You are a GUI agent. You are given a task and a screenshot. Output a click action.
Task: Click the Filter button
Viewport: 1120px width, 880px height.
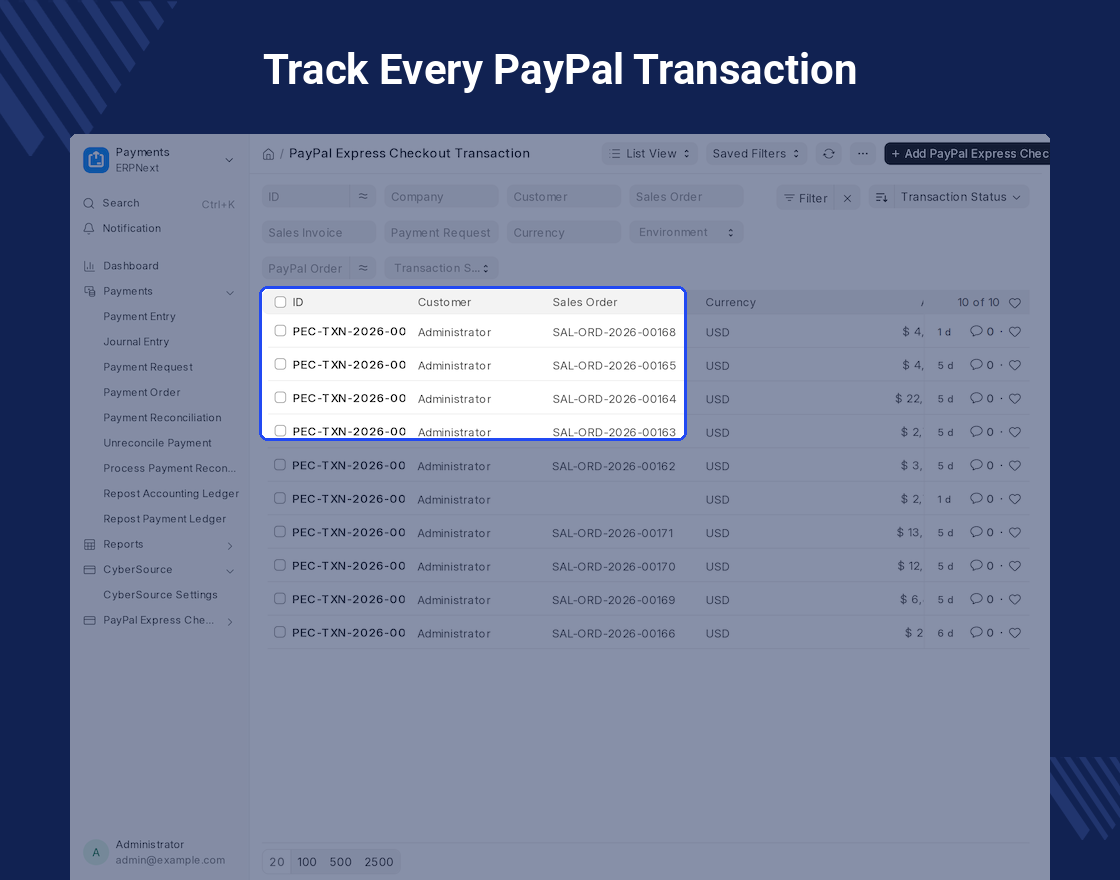[x=806, y=198]
